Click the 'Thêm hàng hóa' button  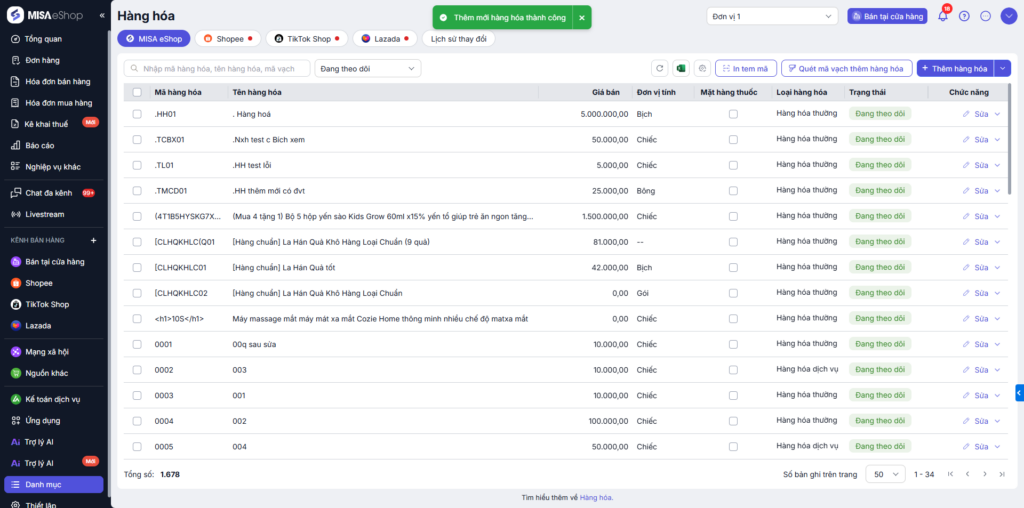click(x=954, y=68)
